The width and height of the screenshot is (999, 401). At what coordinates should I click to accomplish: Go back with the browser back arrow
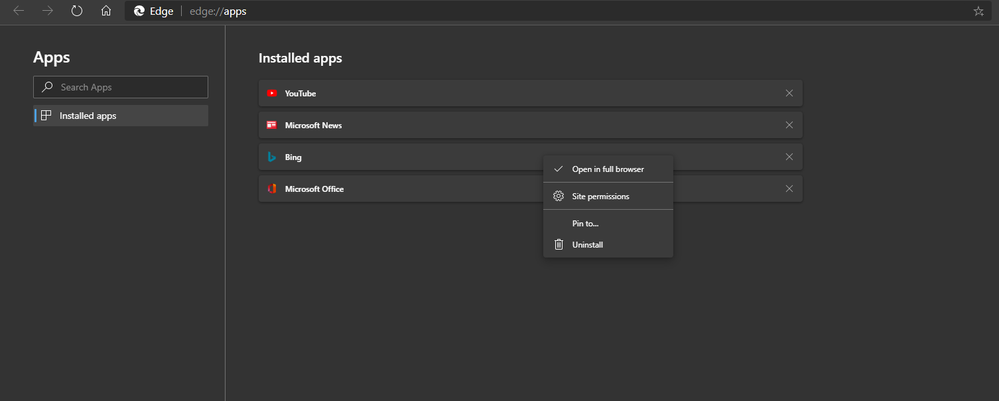tap(18, 11)
